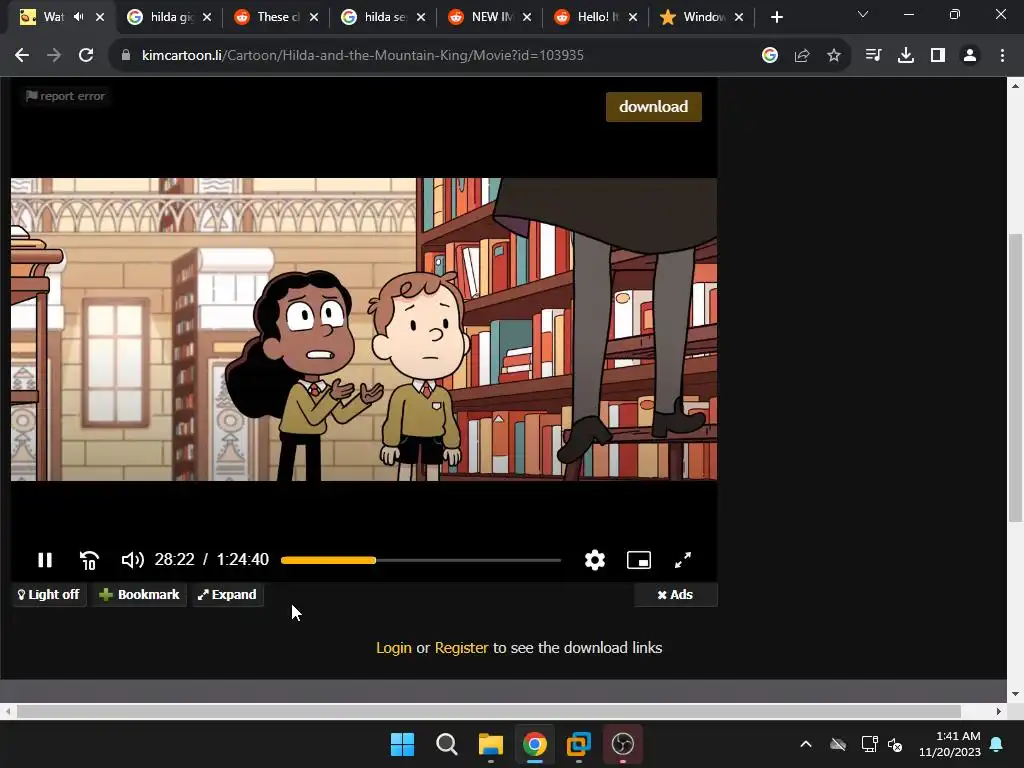Rewind video by 10 seconds
Screen dimensions: 1024x768
click(89, 560)
